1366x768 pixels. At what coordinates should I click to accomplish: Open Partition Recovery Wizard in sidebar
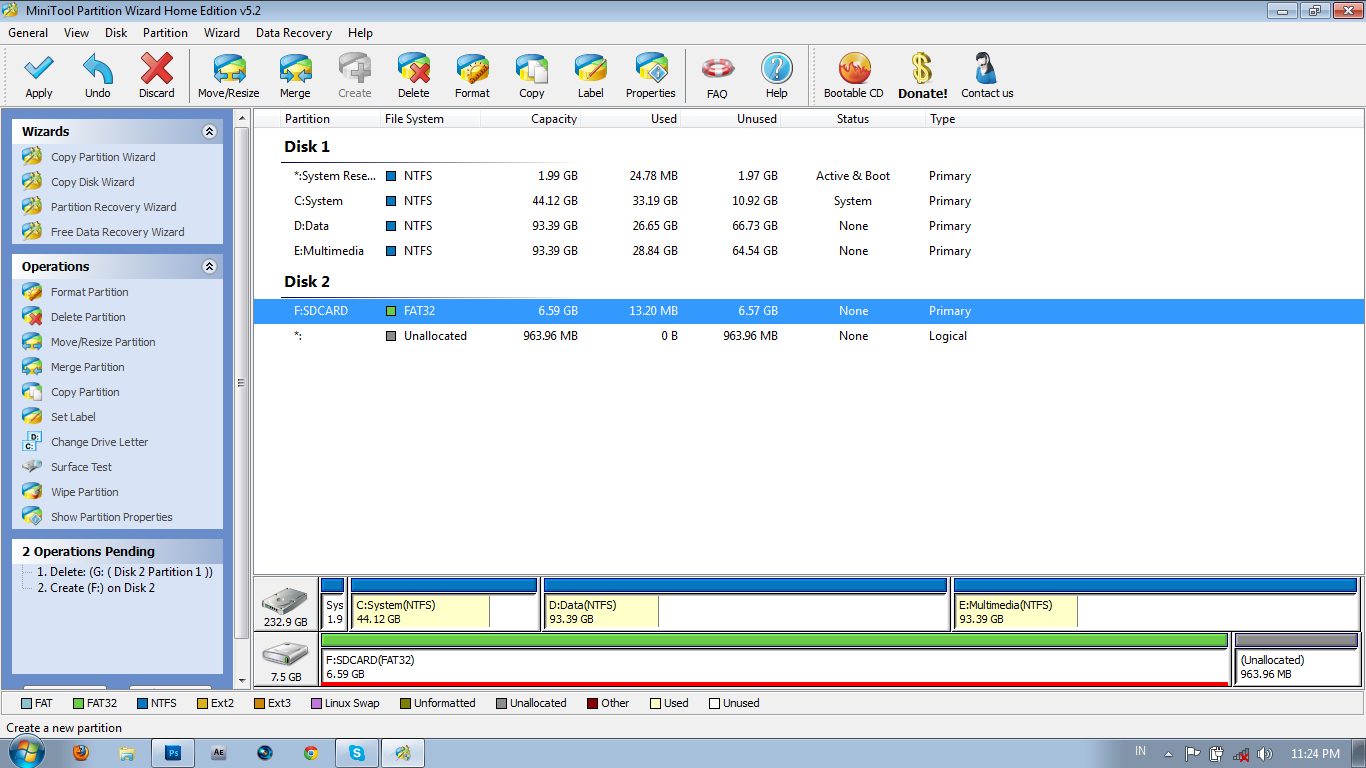[113, 207]
